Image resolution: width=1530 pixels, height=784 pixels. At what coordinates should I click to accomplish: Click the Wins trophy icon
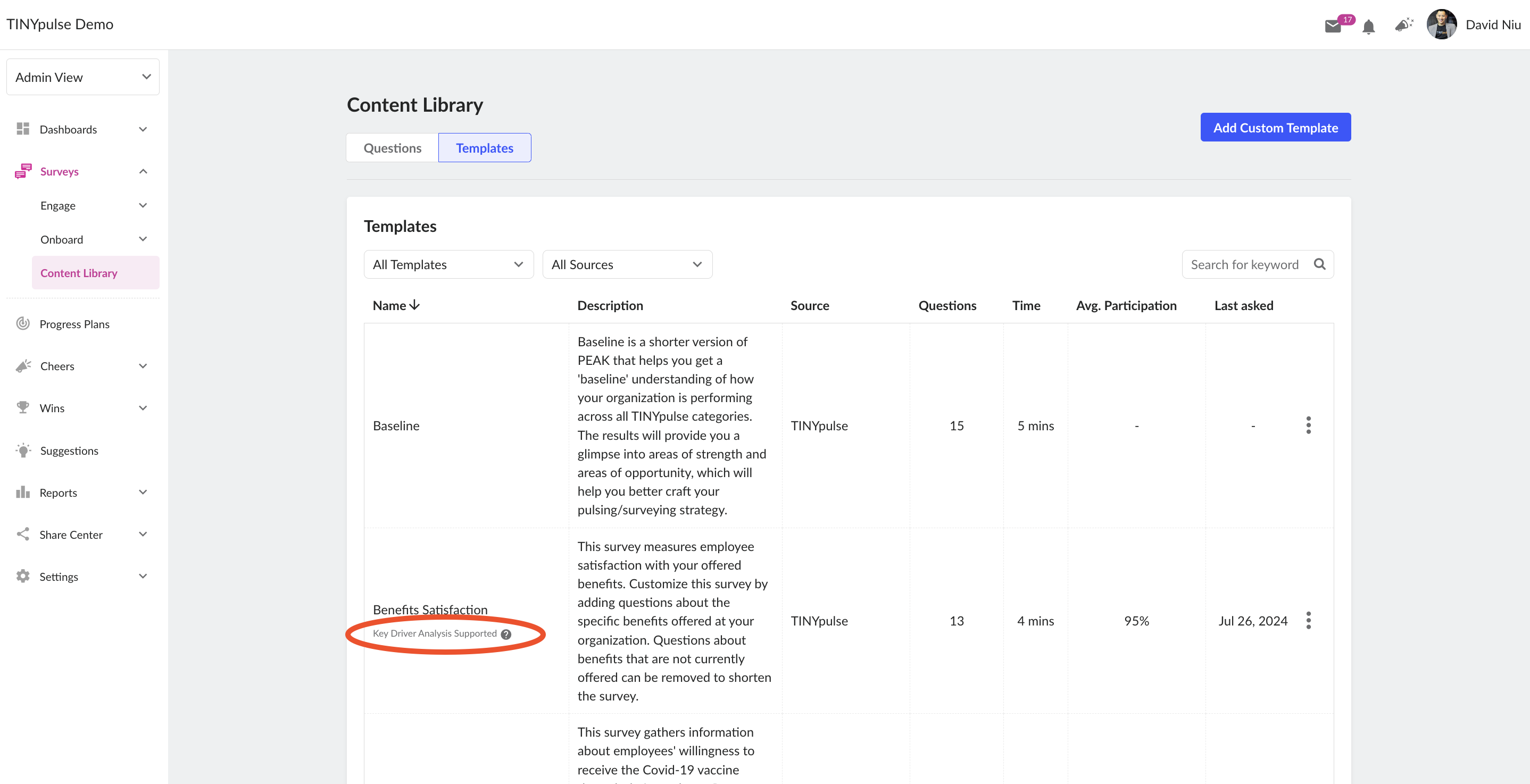click(x=23, y=407)
